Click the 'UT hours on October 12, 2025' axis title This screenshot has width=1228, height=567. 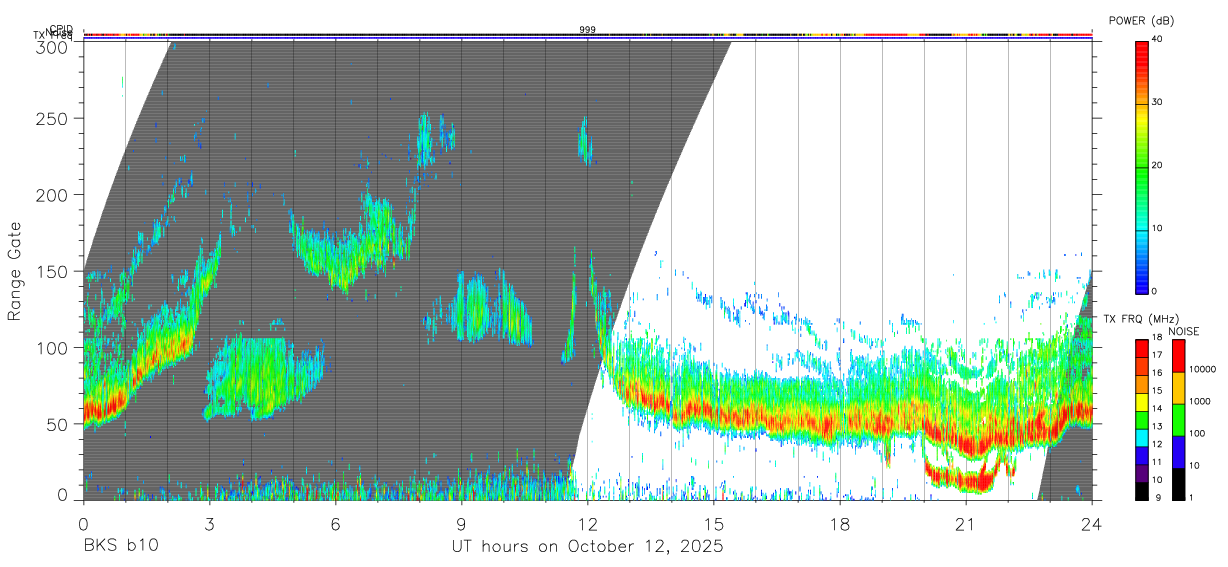pyautogui.click(x=588, y=546)
